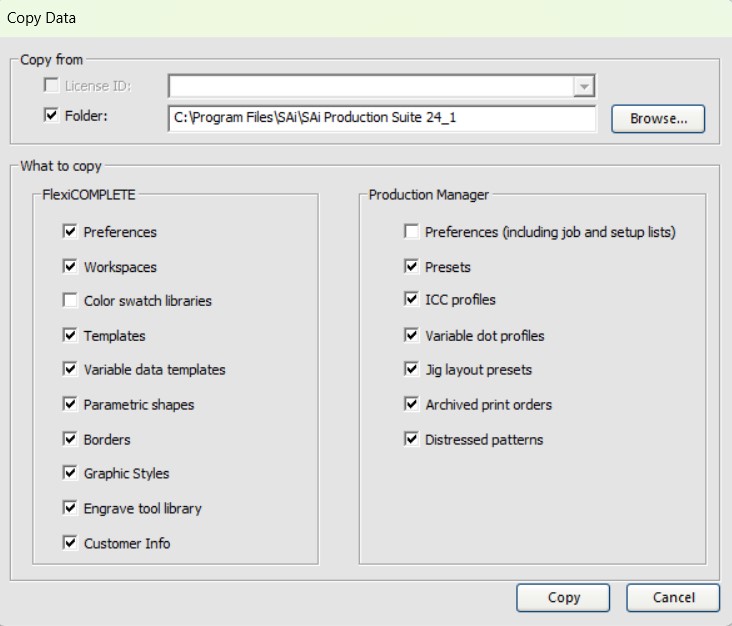Uncheck the Preferences checkbox under FlexiCOMPLETE

(70, 232)
